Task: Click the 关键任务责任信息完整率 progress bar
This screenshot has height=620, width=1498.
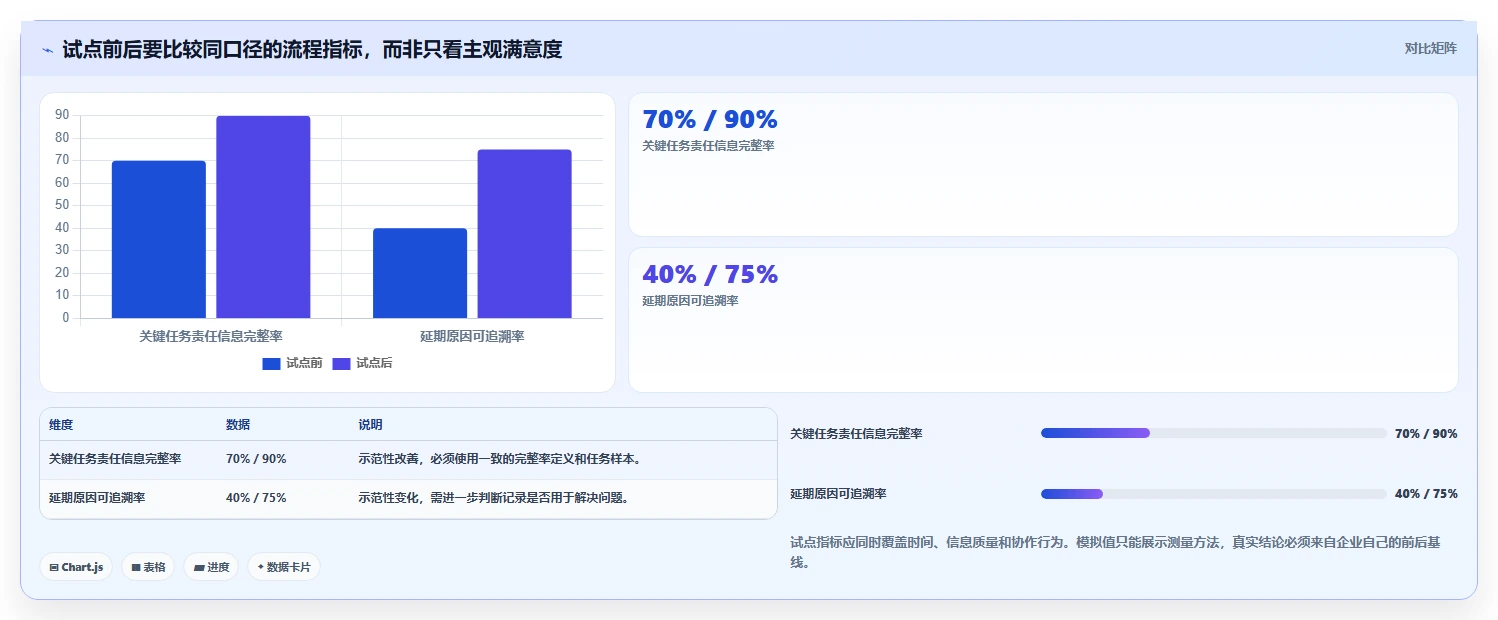Action: click(x=1213, y=433)
